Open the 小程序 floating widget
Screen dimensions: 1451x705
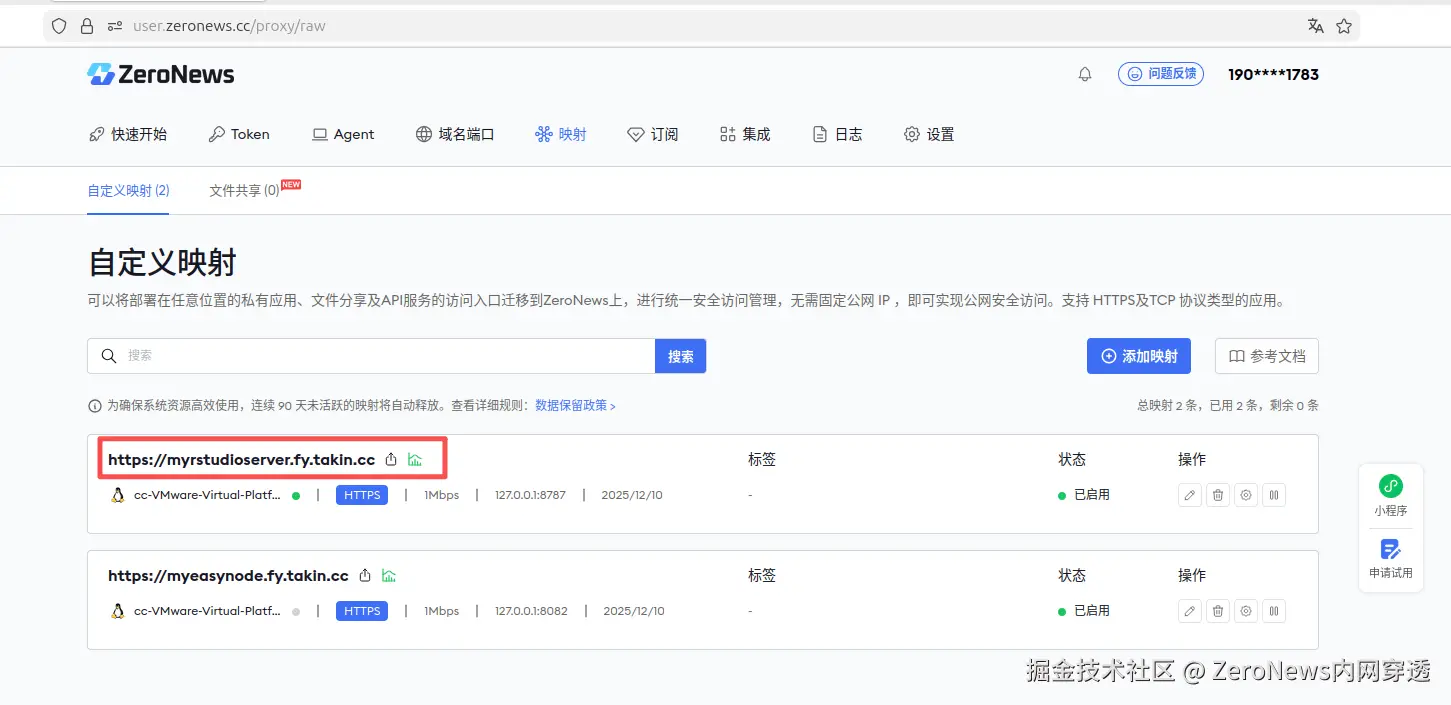1391,495
